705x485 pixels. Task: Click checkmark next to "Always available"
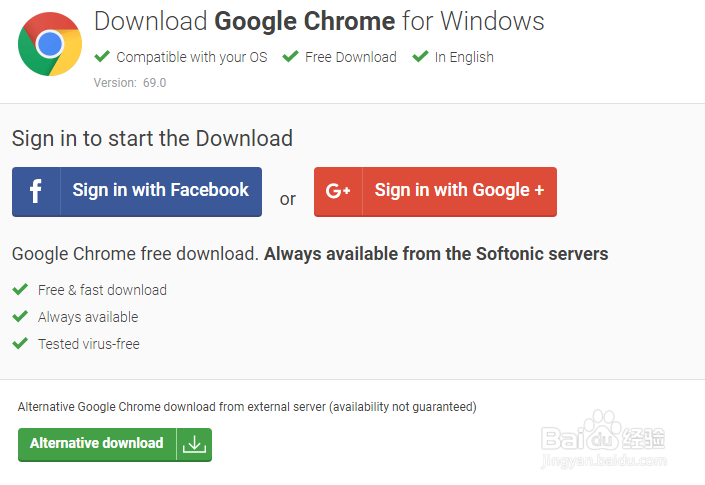(x=20, y=317)
